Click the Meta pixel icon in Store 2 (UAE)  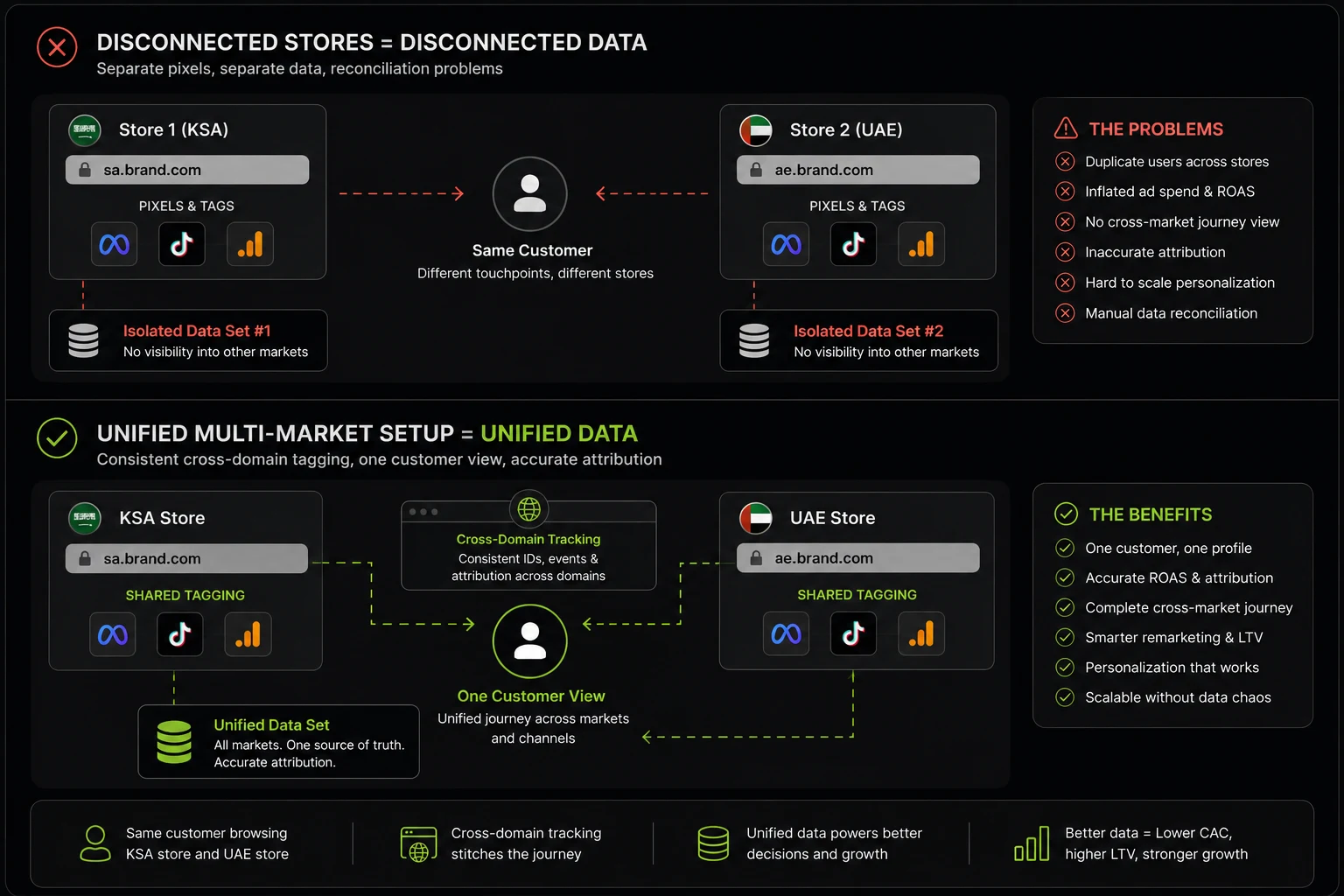pos(786,244)
